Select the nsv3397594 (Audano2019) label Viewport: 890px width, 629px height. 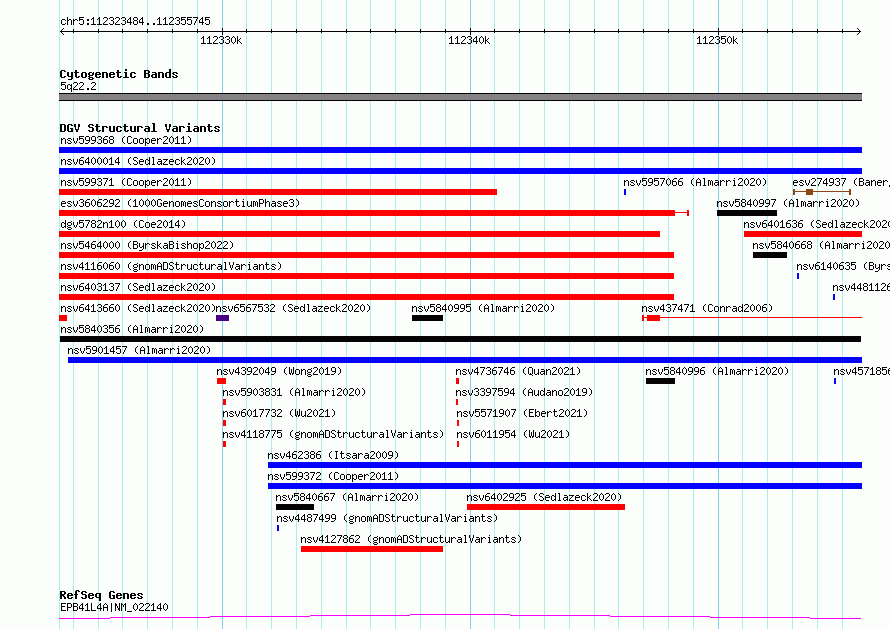tap(524, 392)
